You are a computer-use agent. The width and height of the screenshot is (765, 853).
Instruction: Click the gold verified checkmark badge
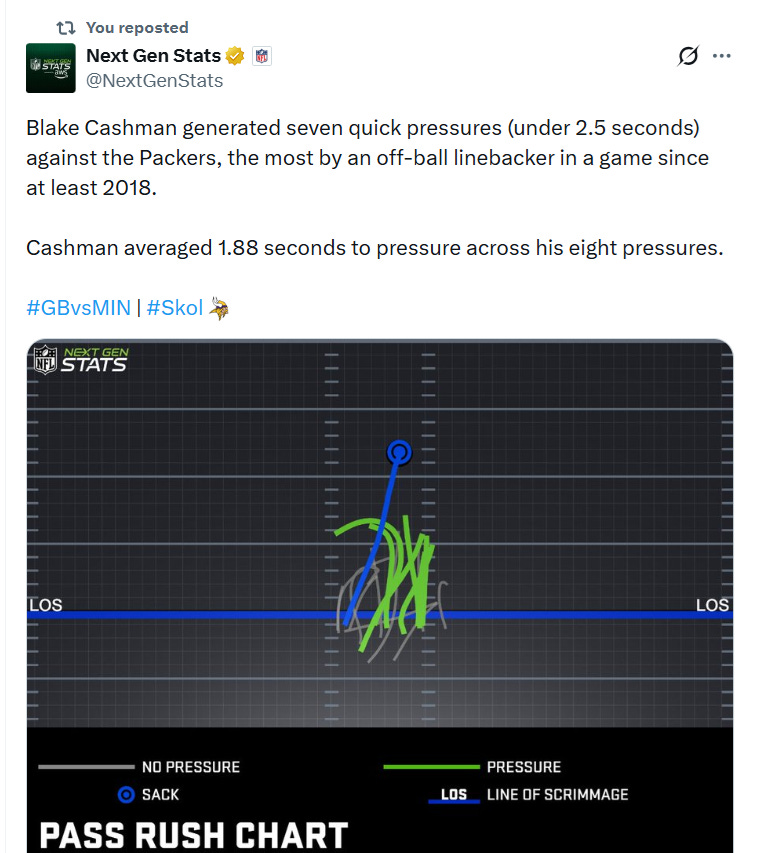click(x=235, y=55)
